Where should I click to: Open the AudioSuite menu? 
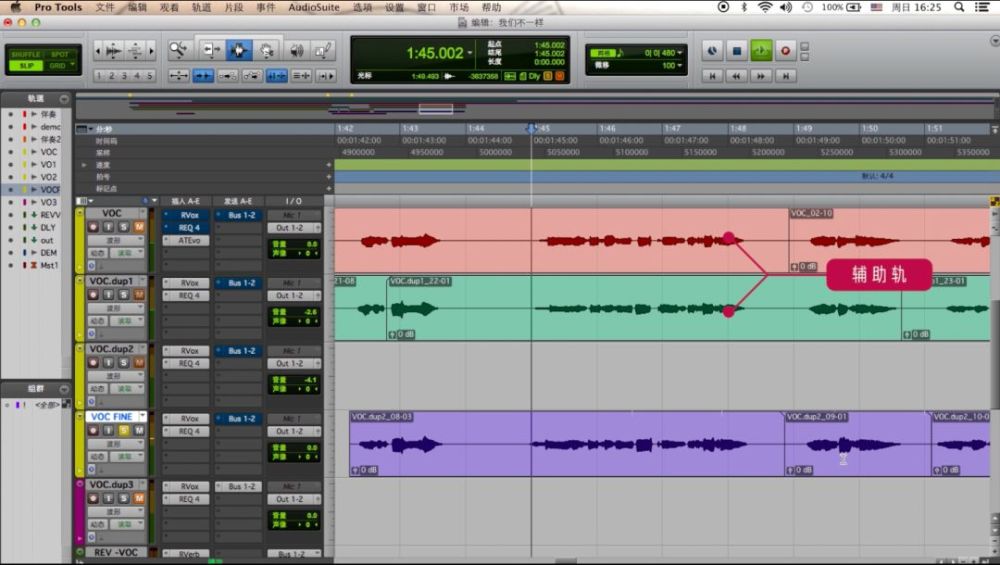(314, 7)
